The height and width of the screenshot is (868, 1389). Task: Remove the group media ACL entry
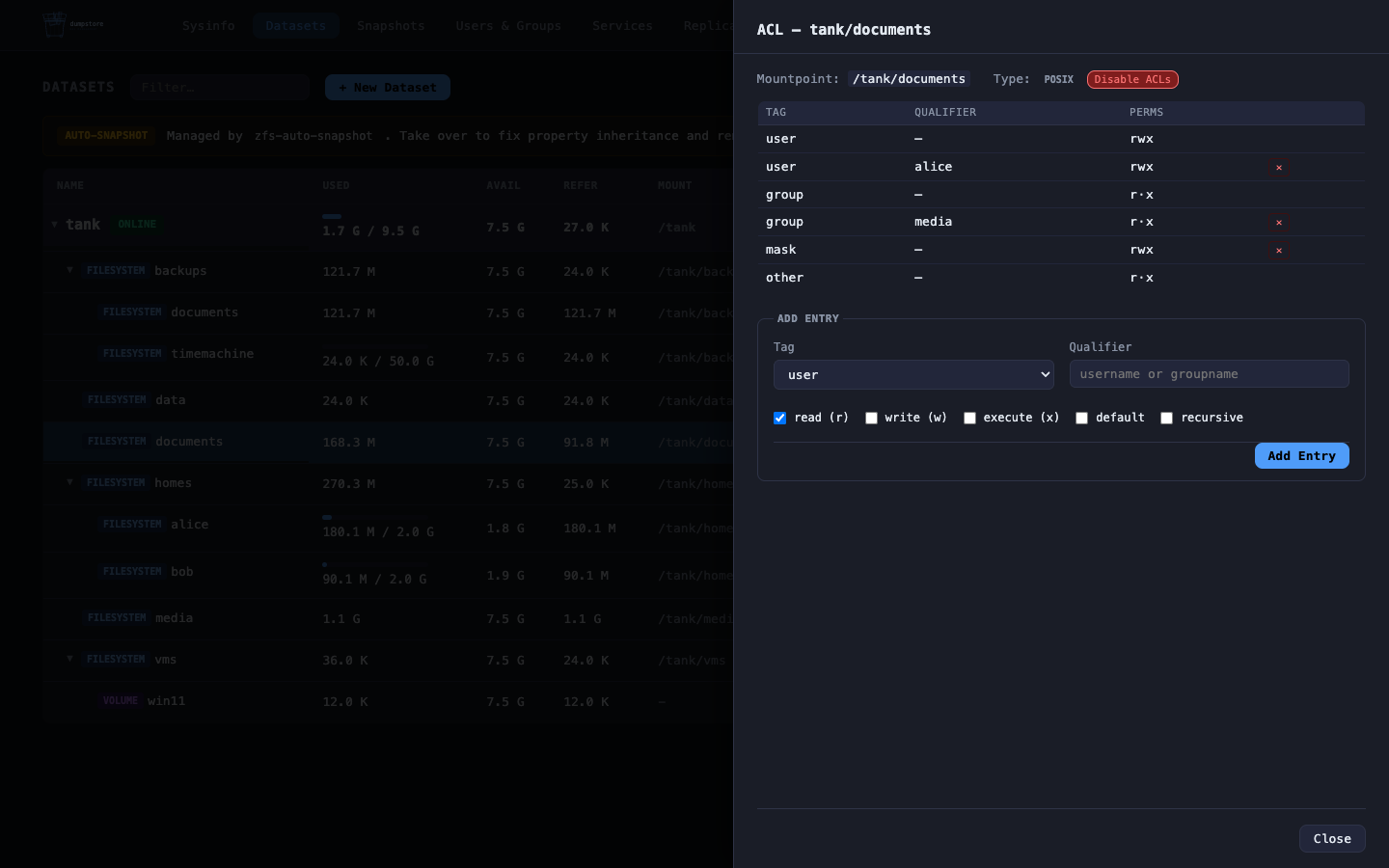click(1279, 223)
